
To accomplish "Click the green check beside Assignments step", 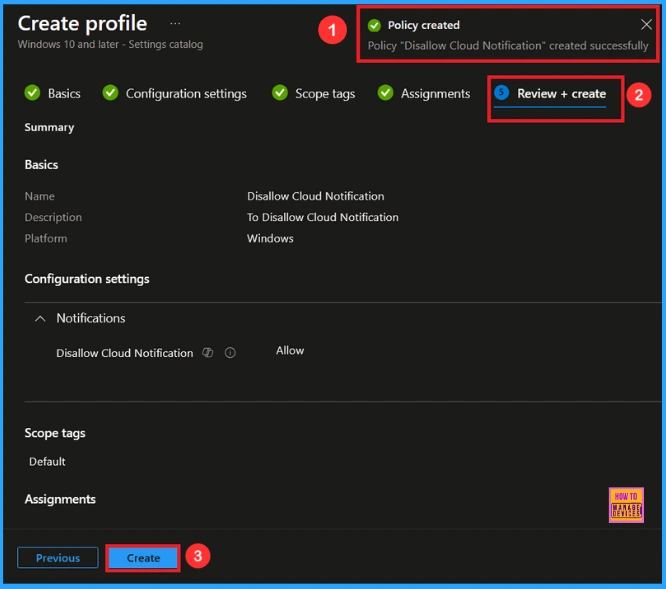I will [385, 93].
